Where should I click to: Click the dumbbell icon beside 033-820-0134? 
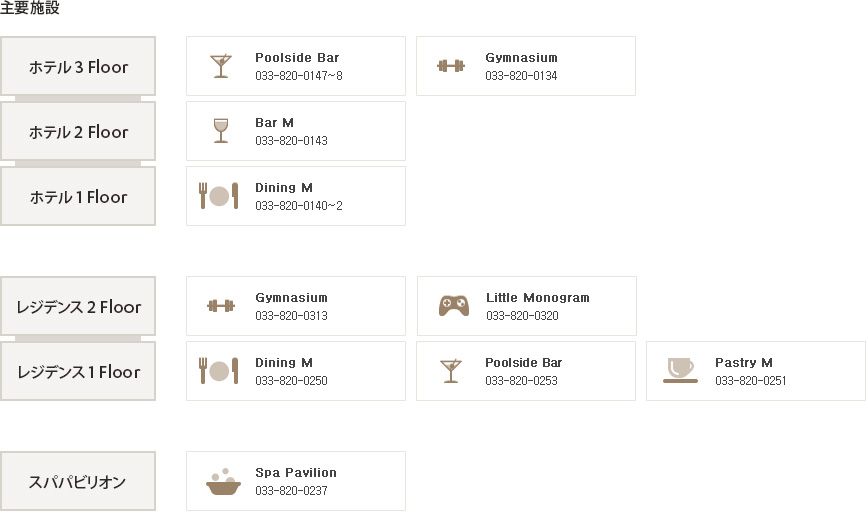click(x=451, y=66)
